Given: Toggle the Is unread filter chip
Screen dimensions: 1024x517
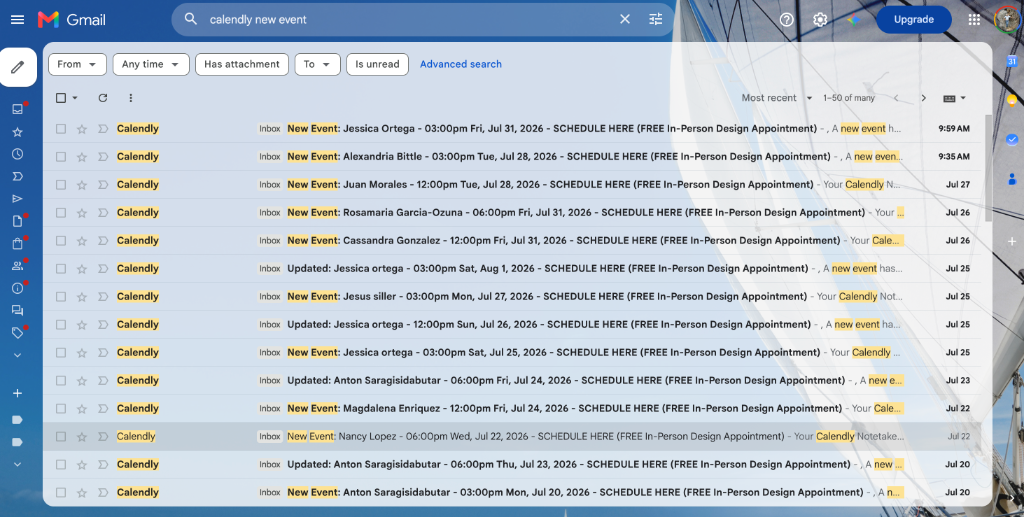Looking at the screenshot, I should [377, 64].
